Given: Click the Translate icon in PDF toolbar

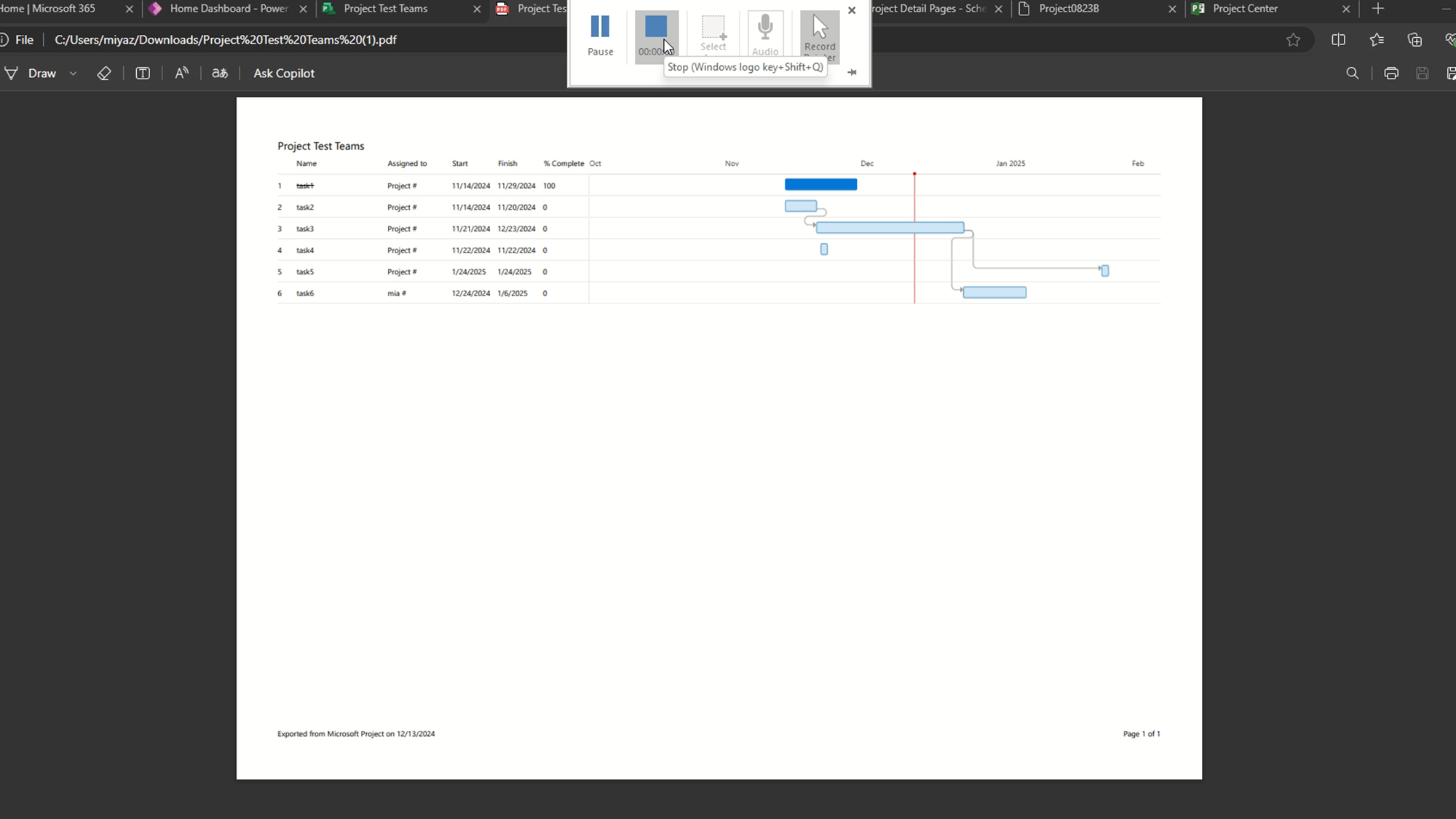Looking at the screenshot, I should (219, 74).
